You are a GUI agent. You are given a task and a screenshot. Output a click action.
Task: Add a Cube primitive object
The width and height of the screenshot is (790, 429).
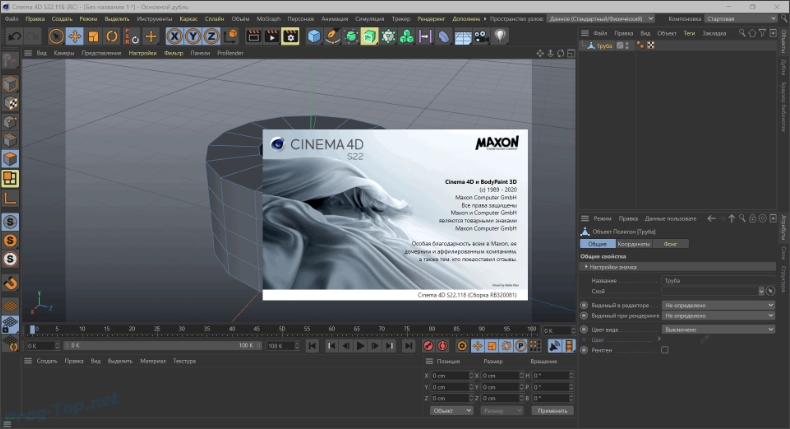[314, 36]
